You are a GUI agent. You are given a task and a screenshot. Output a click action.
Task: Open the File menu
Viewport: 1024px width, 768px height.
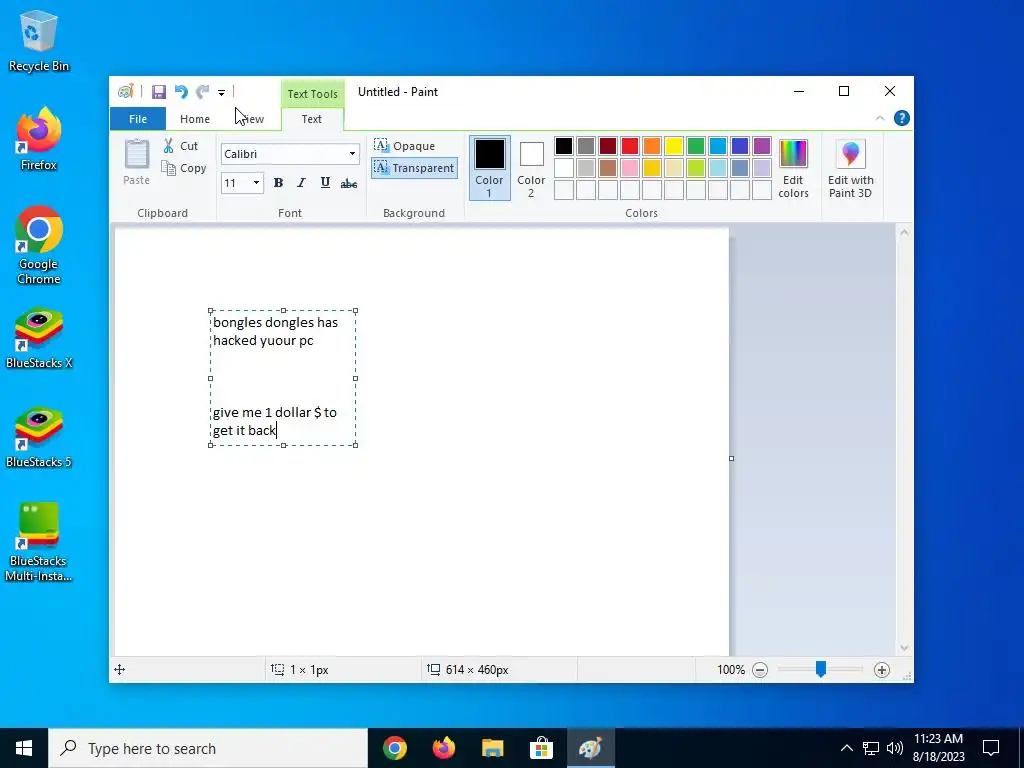click(138, 119)
